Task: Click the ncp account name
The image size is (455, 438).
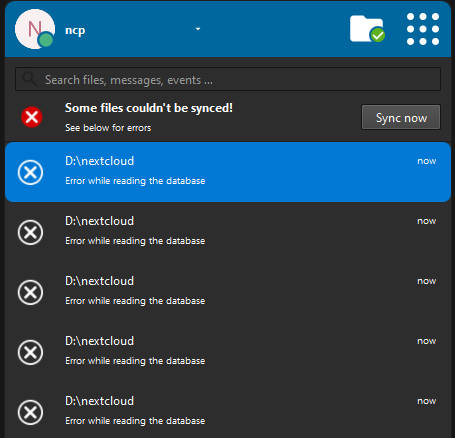Action: pos(75,30)
